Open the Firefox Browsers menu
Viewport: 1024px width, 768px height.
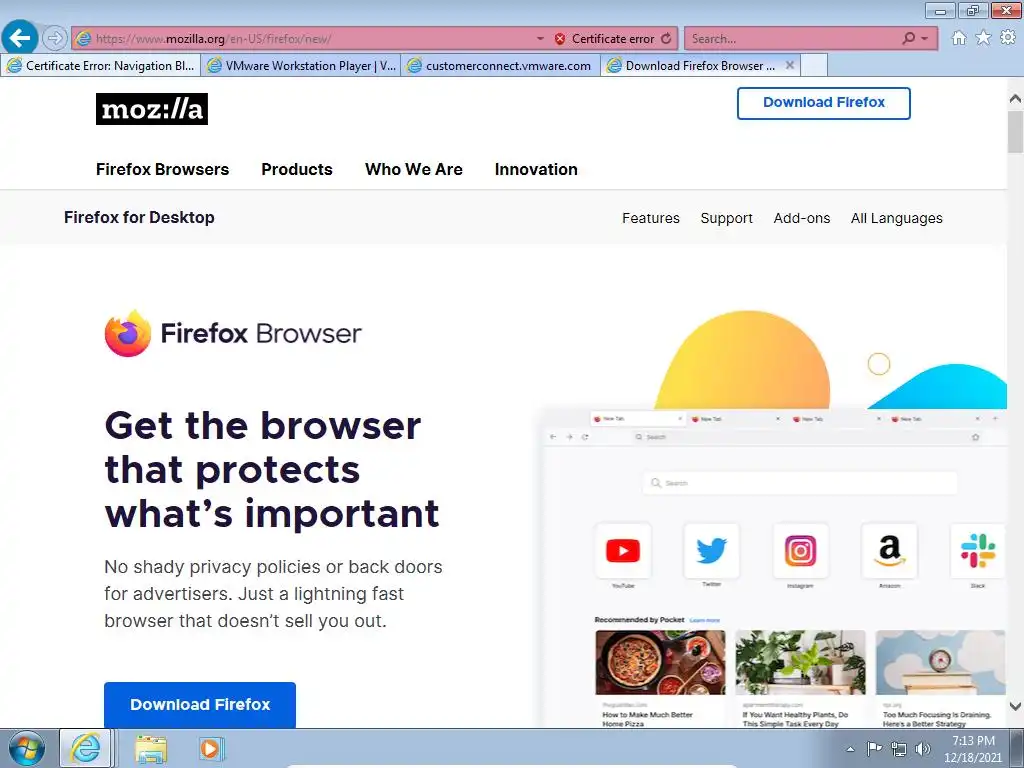click(x=162, y=169)
